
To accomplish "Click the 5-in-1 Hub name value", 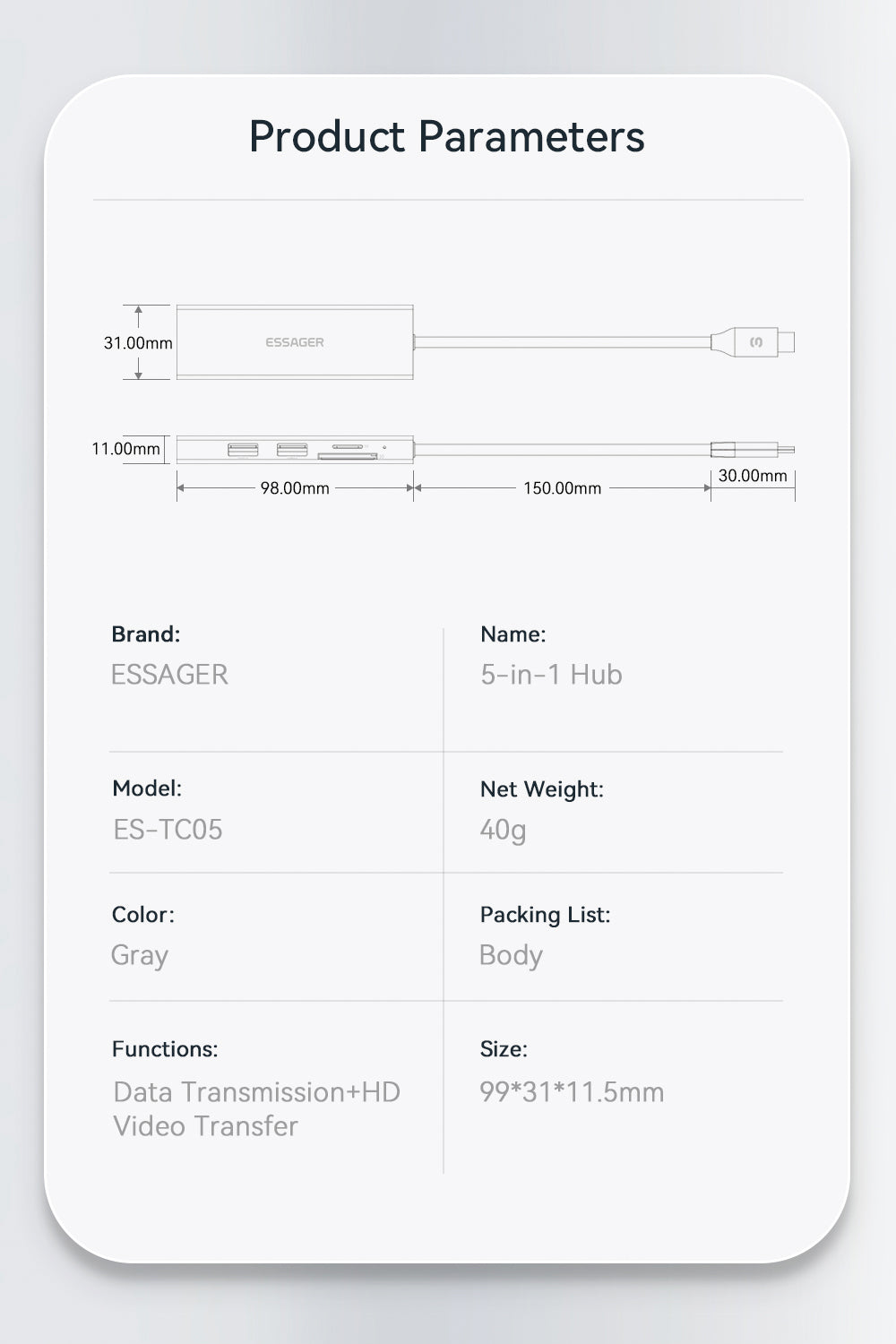I will pyautogui.click(x=551, y=675).
